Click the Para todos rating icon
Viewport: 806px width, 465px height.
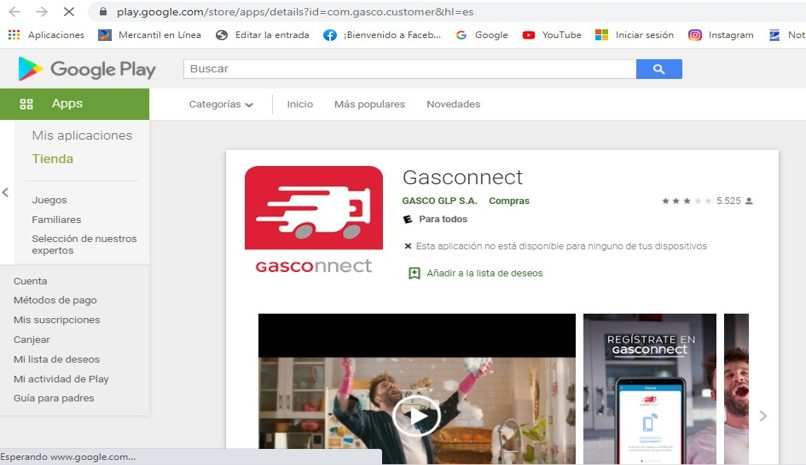pyautogui.click(x=408, y=219)
